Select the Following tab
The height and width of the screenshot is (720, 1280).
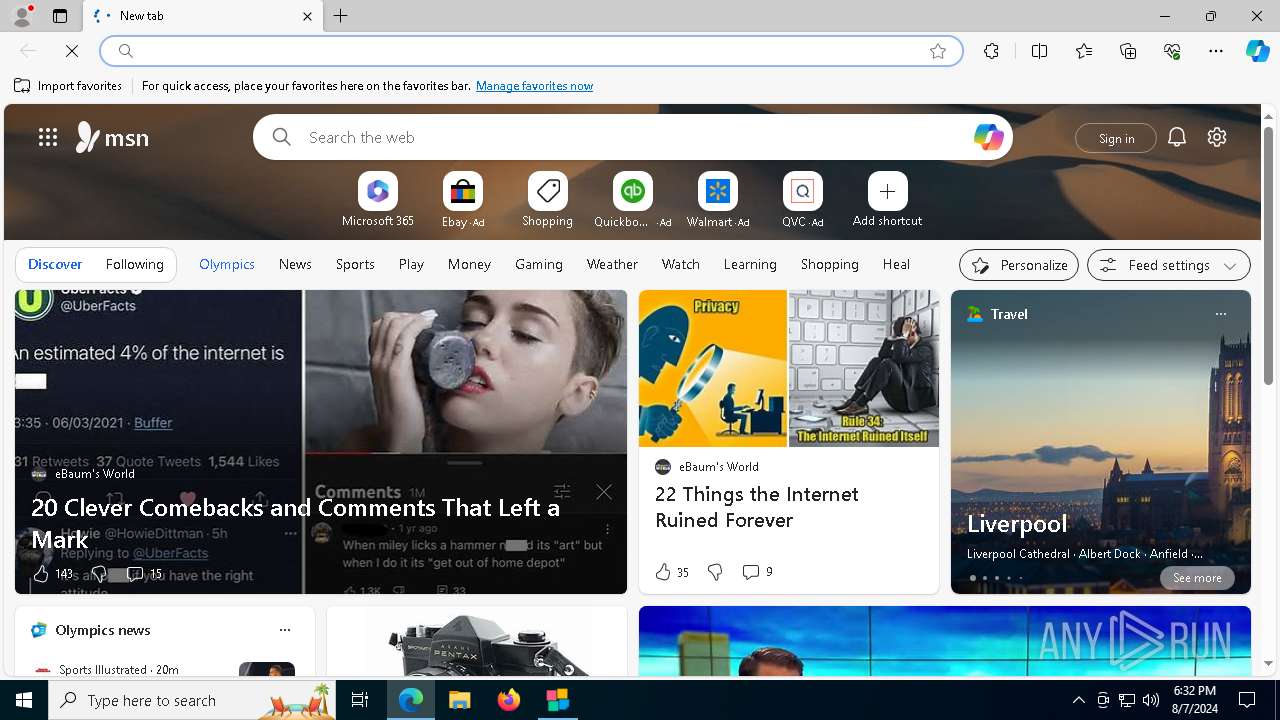pyautogui.click(x=135, y=264)
